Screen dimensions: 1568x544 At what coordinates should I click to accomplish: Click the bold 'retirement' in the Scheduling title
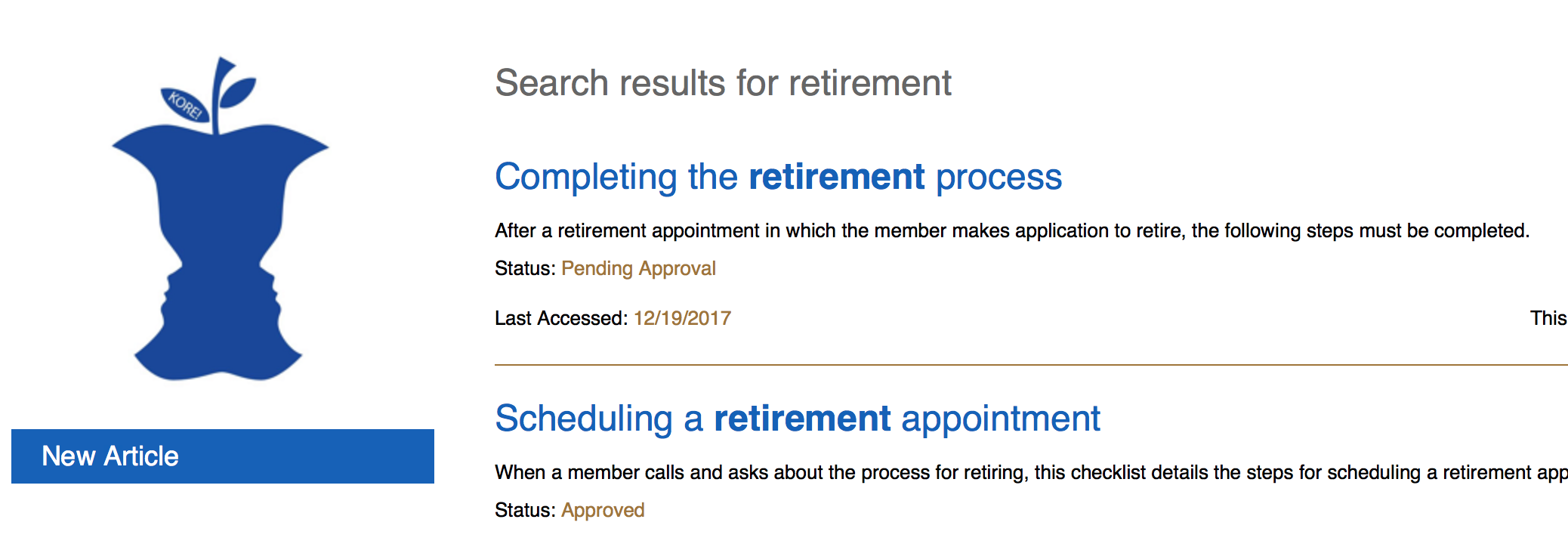point(802,419)
